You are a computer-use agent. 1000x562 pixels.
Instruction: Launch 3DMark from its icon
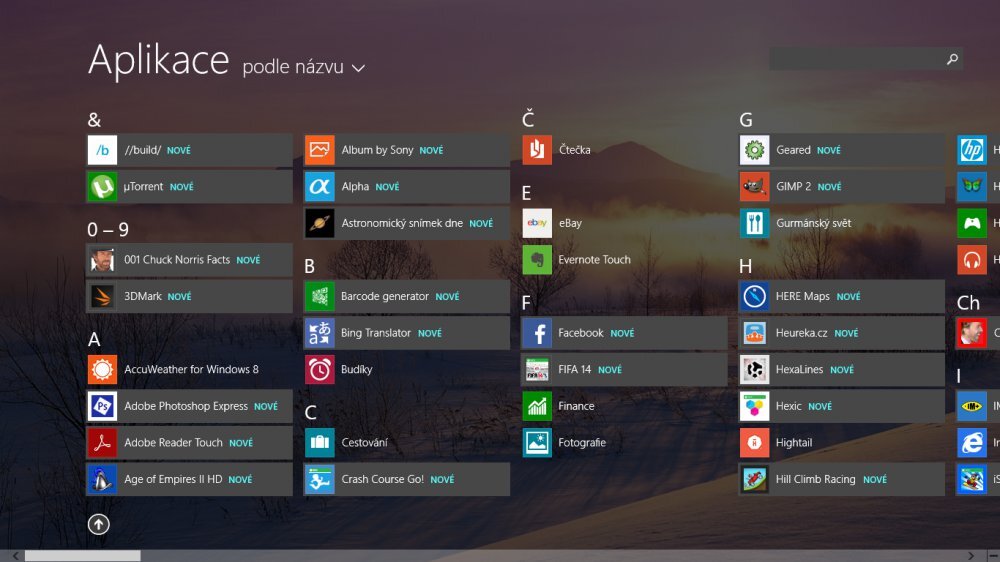[x=102, y=296]
